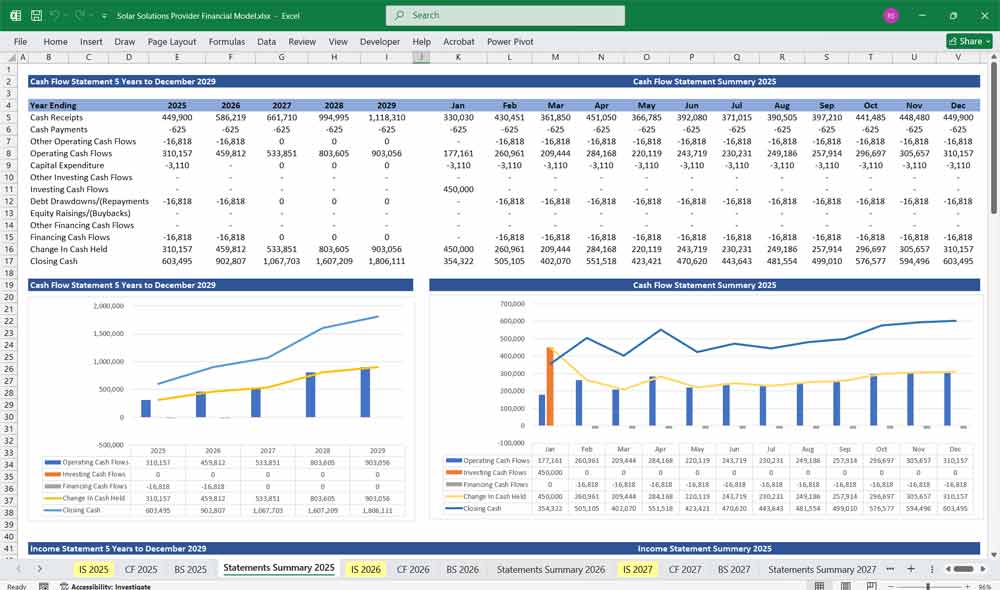
Task: Select Page Layout view in the status bar
Action: (x=845, y=585)
